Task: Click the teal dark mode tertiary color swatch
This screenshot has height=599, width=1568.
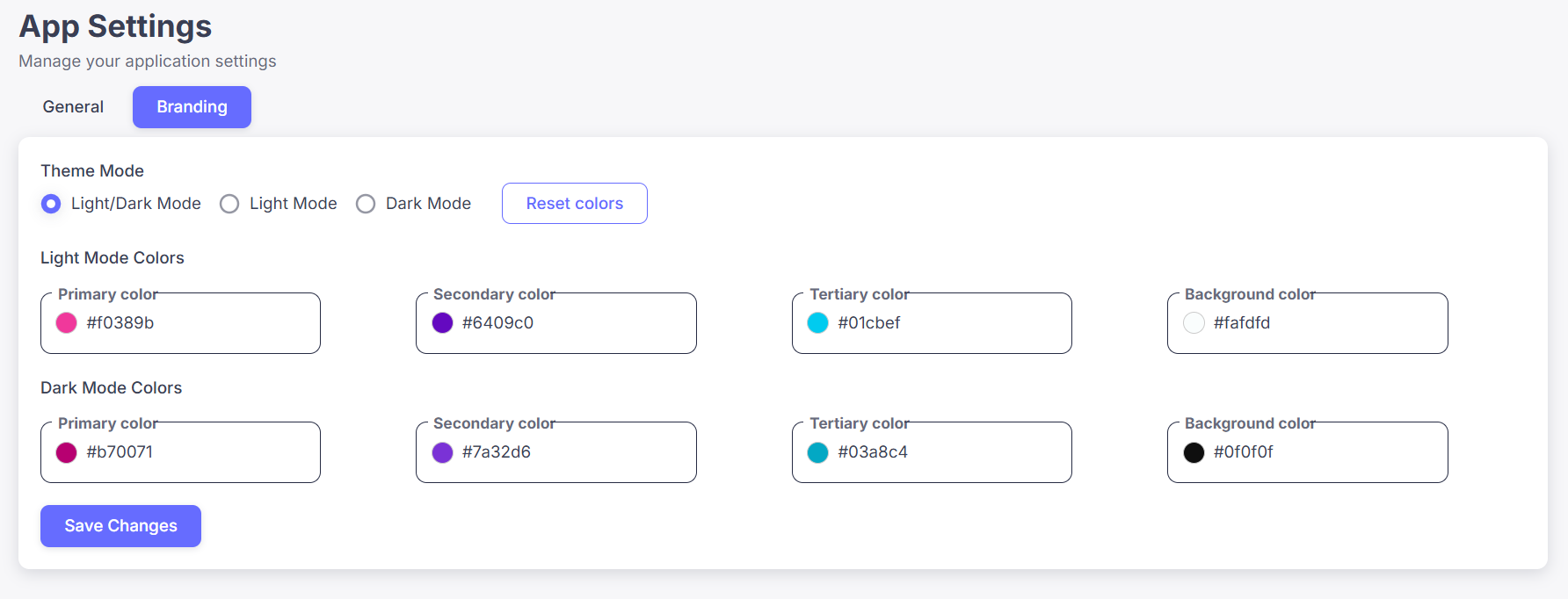Action: coord(817,452)
